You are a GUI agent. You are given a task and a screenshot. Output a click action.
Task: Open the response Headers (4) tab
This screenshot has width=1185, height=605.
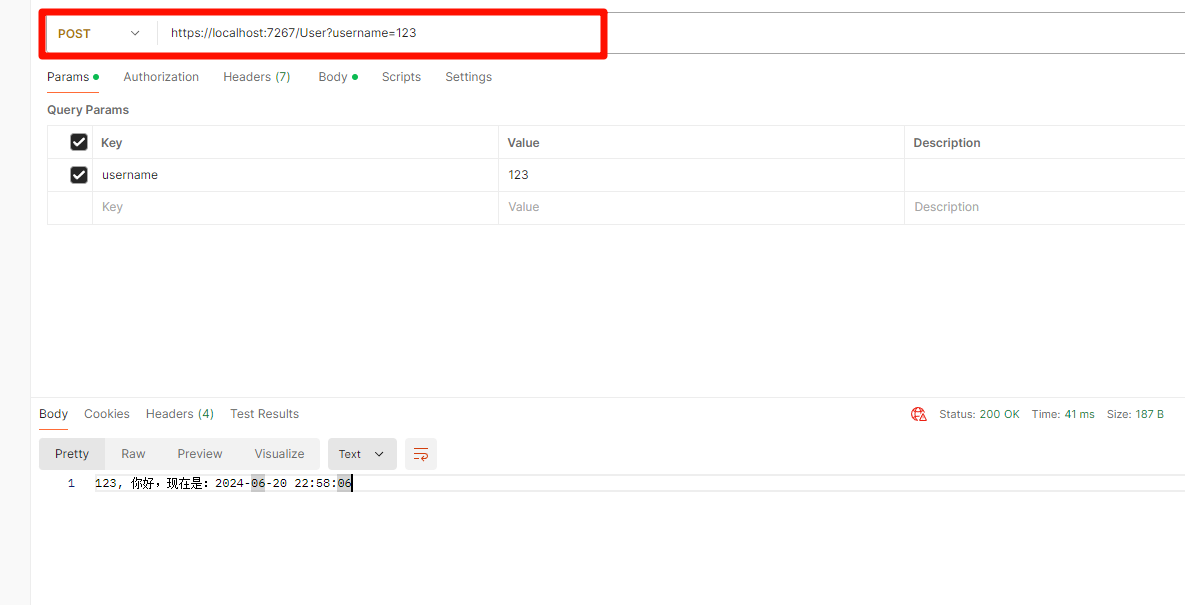coord(180,414)
